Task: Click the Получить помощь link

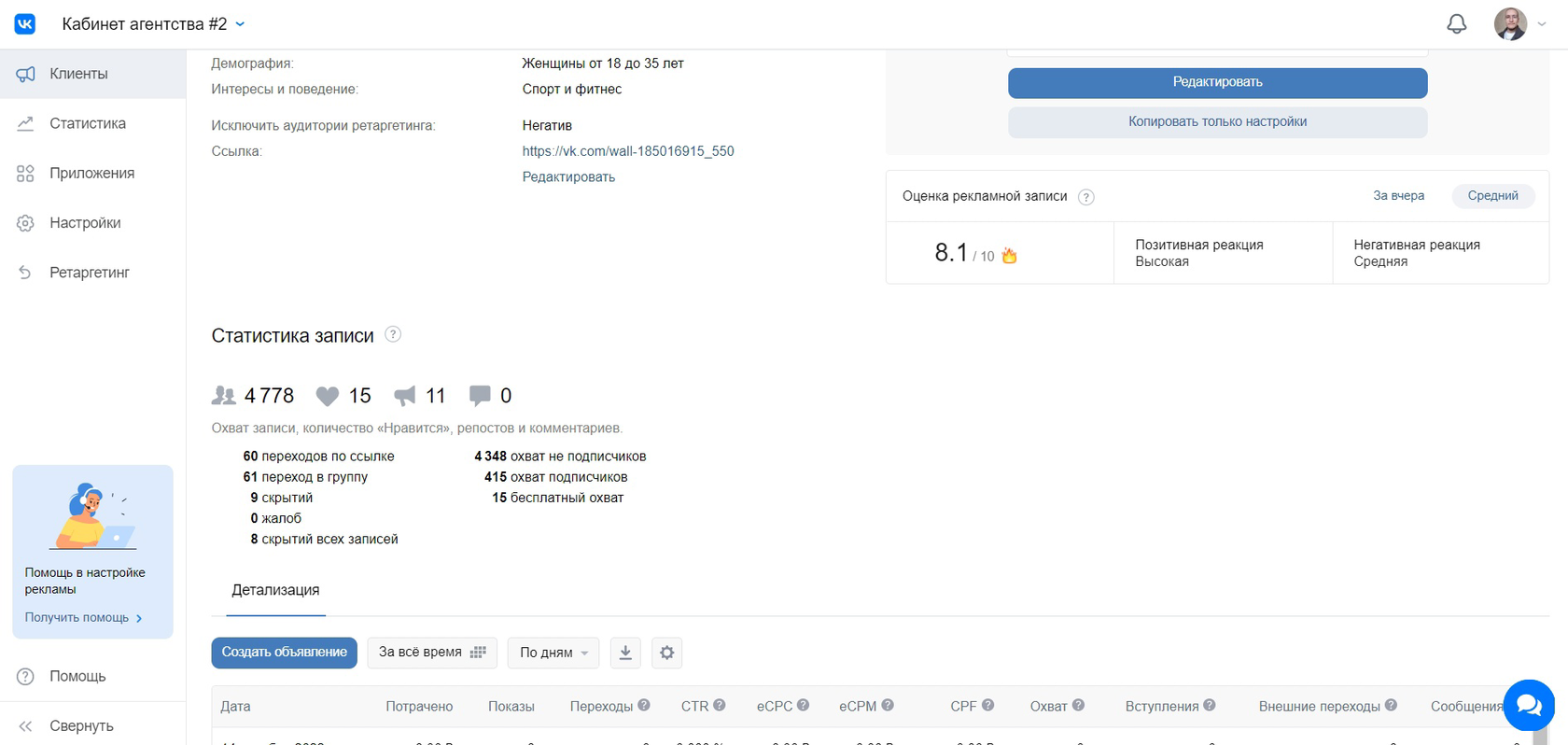Action: coord(83,617)
